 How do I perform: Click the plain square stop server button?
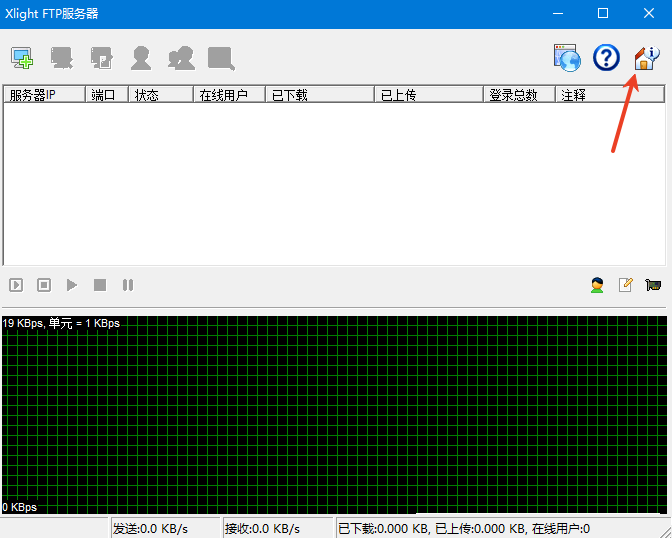[100, 285]
